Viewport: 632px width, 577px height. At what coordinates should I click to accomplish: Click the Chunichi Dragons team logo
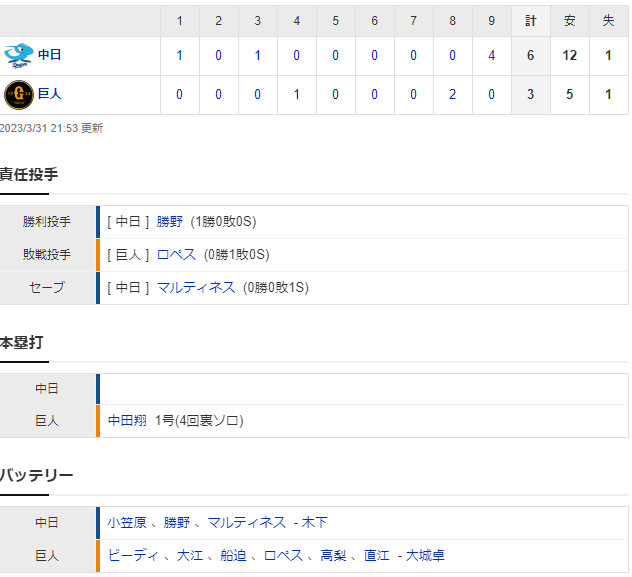click(x=19, y=56)
